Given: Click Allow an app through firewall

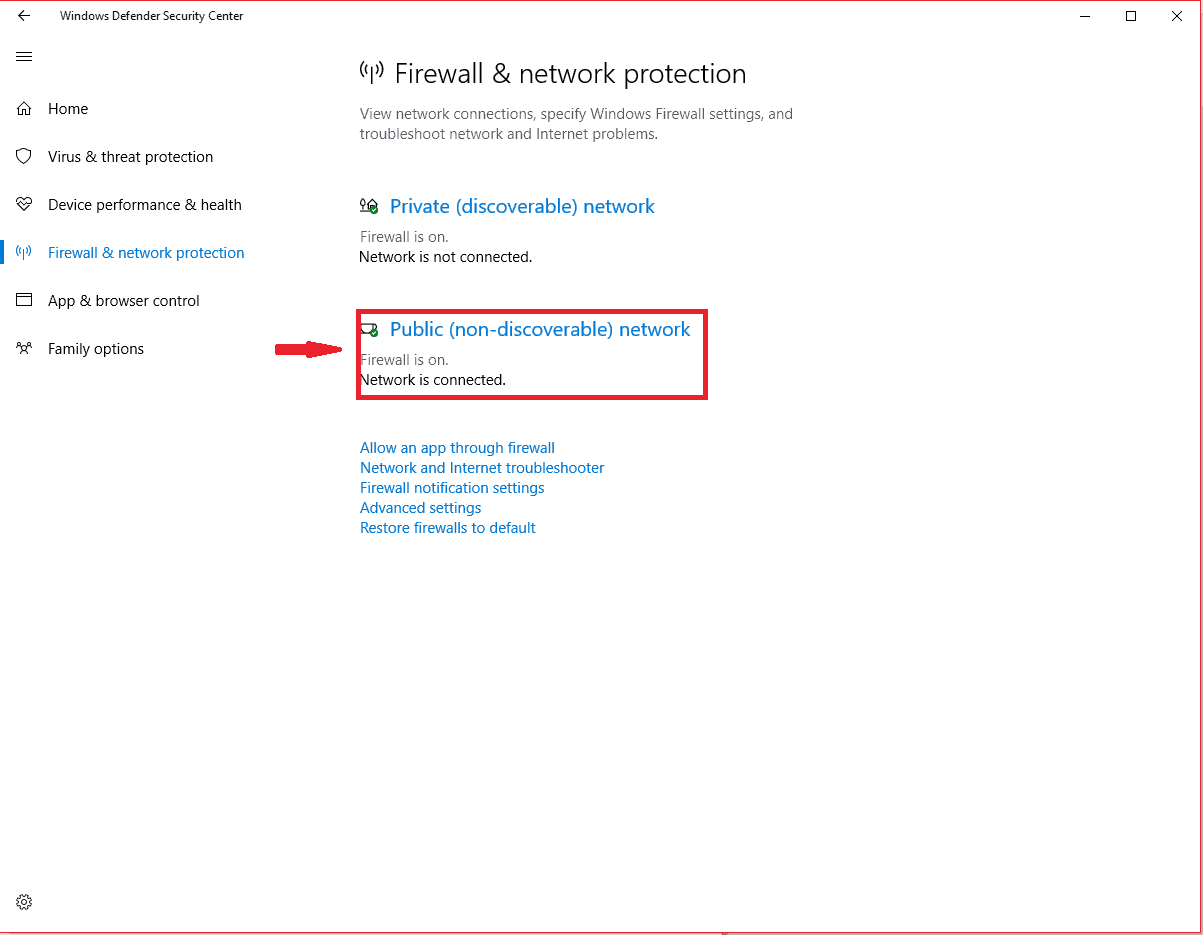Looking at the screenshot, I should [x=457, y=448].
